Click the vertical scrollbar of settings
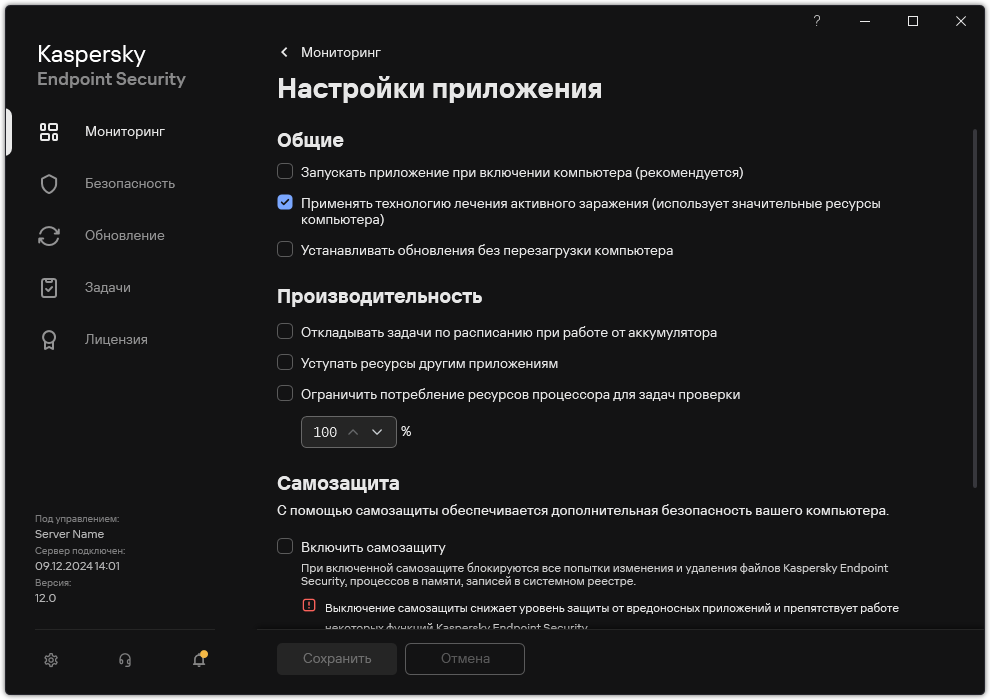This screenshot has height=700, width=990. click(974, 309)
